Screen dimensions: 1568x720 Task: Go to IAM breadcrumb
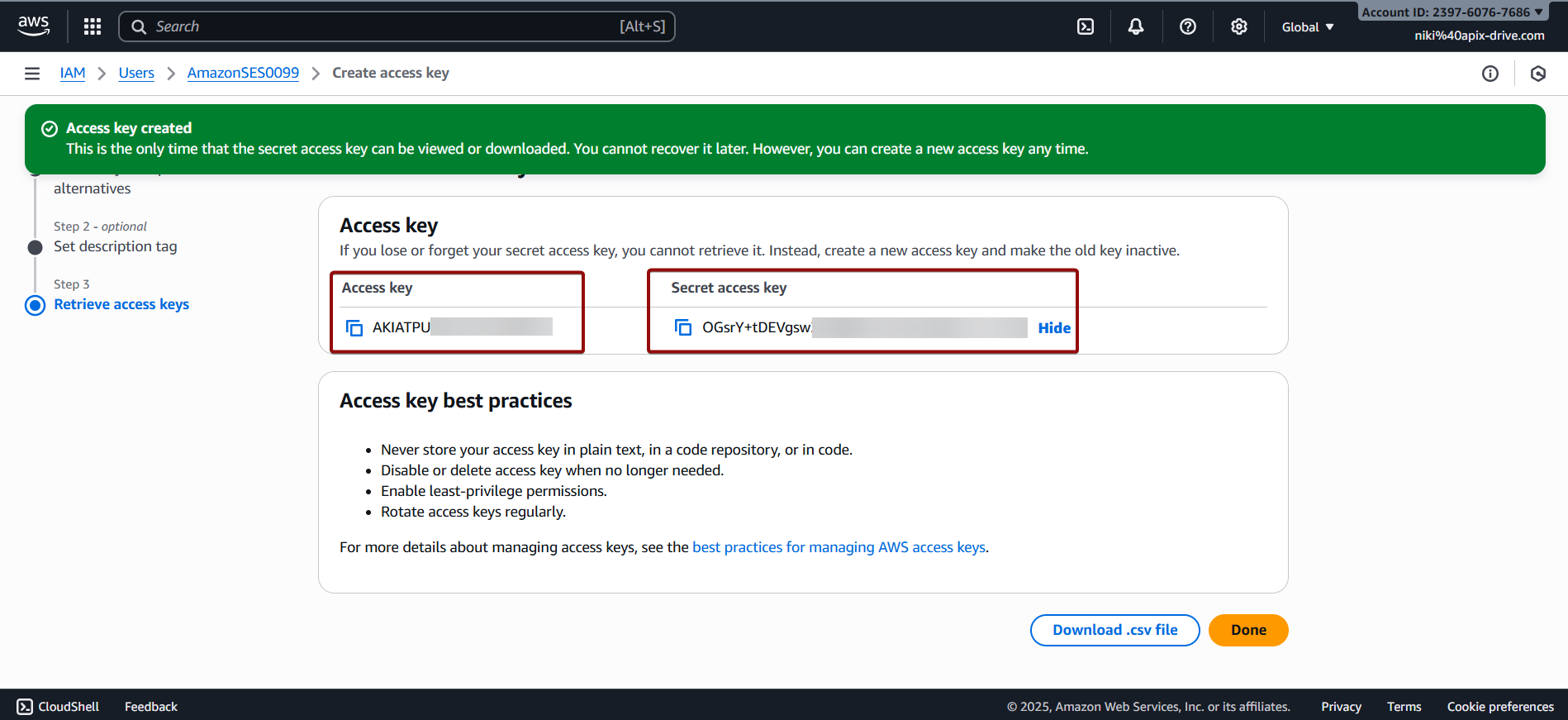[x=73, y=74]
